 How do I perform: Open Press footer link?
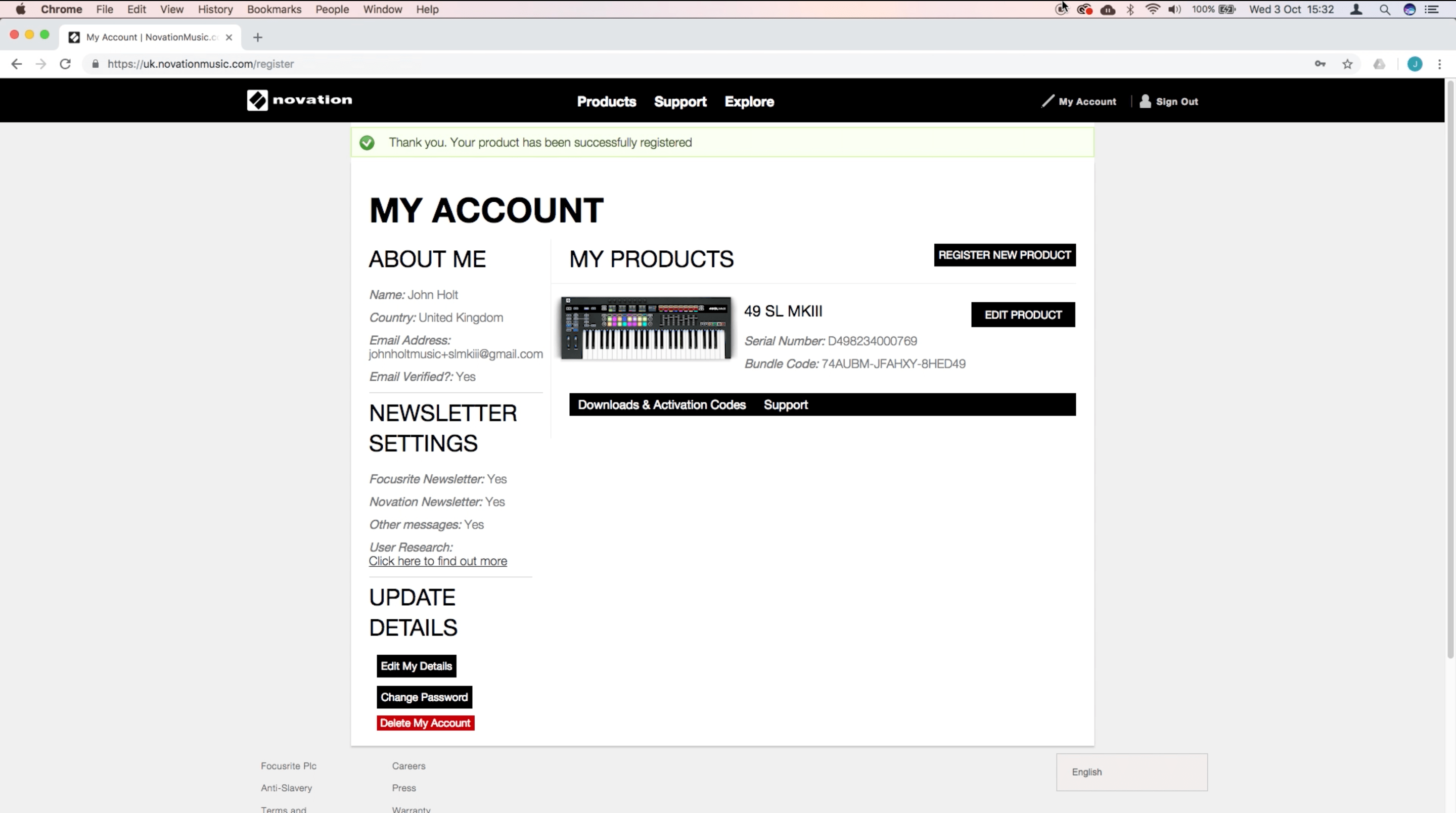coord(404,788)
